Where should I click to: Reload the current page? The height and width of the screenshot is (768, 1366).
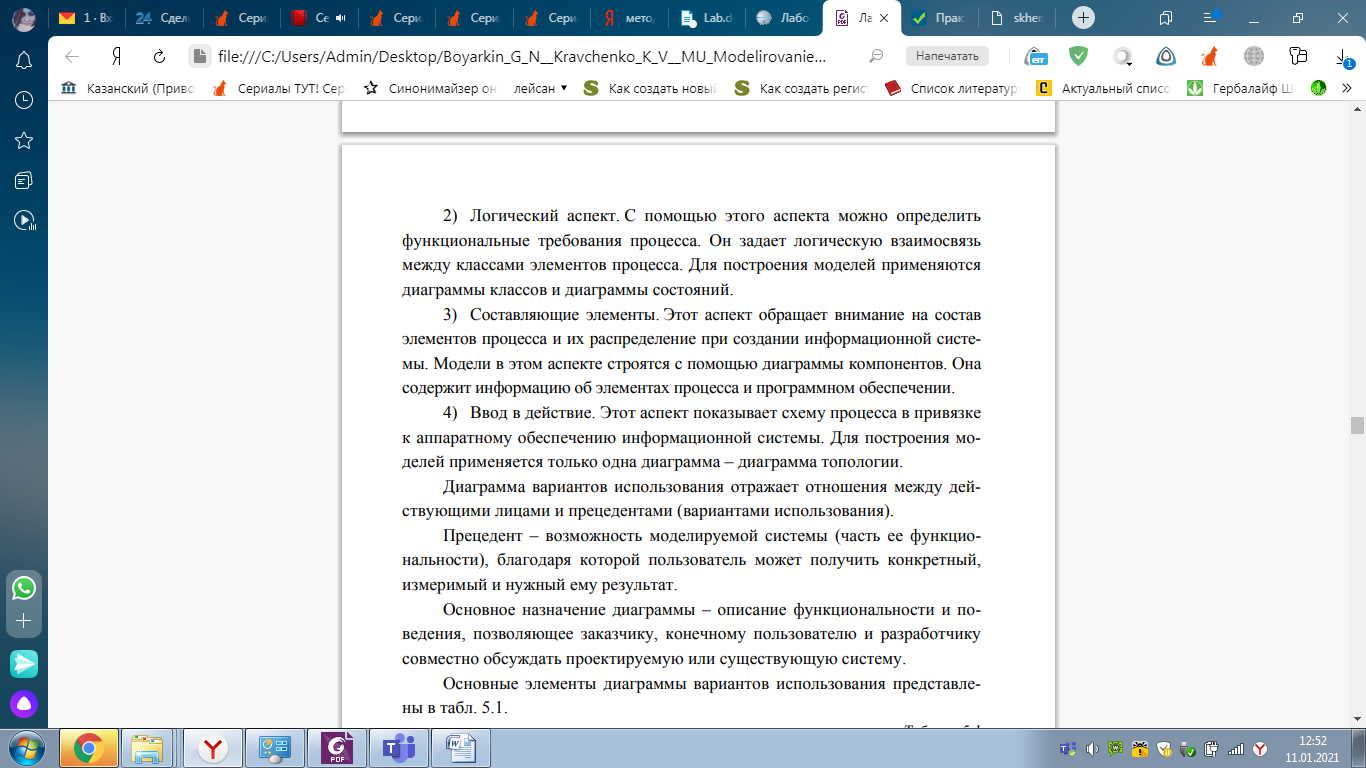pyautogui.click(x=159, y=56)
